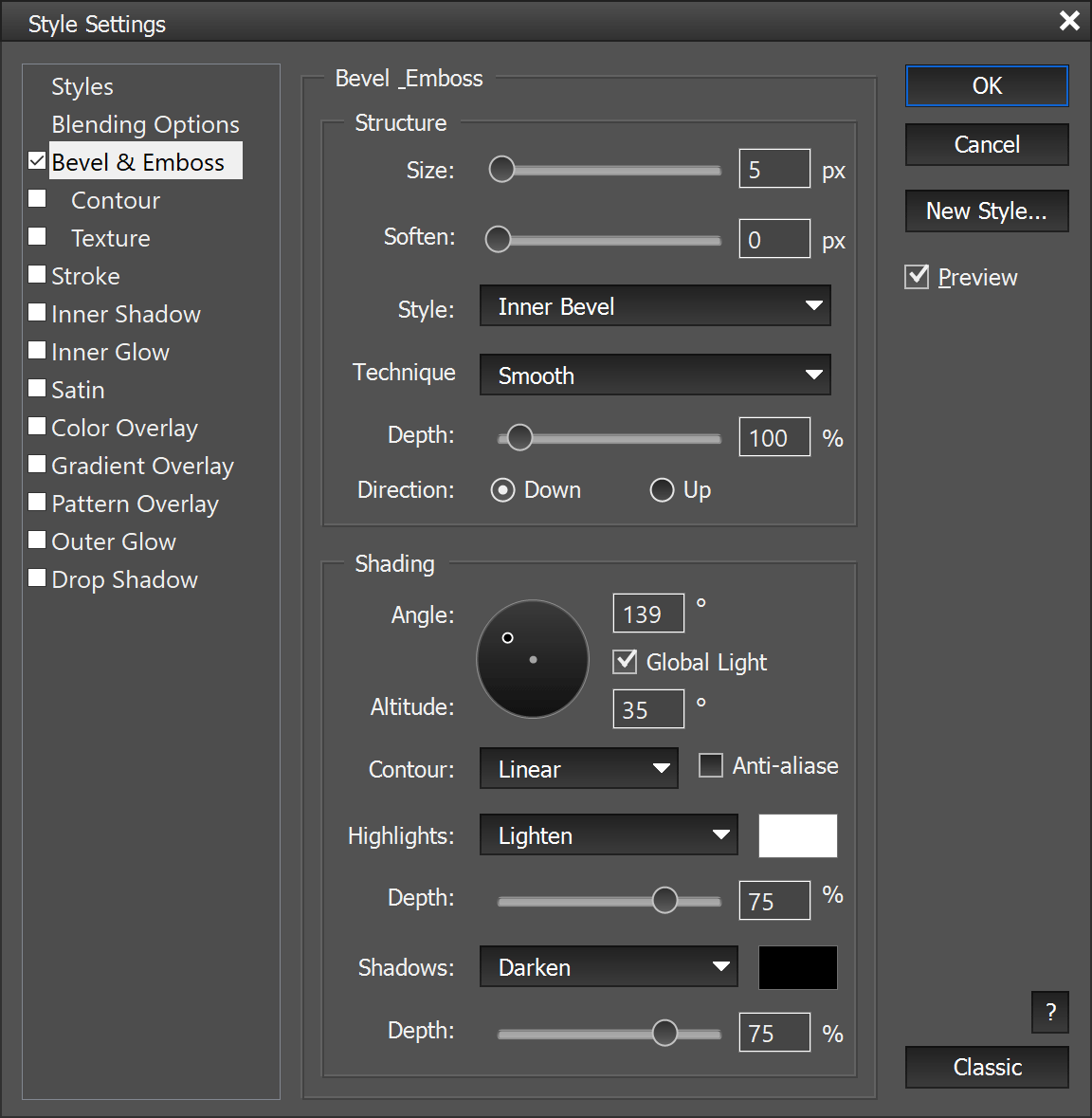Open the Contour dropdown set to Linear
1092x1118 pixels.
pyautogui.click(x=578, y=769)
